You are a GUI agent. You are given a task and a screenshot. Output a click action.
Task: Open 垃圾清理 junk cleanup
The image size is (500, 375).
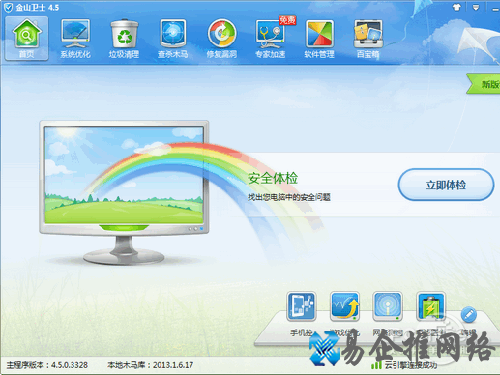point(124,38)
